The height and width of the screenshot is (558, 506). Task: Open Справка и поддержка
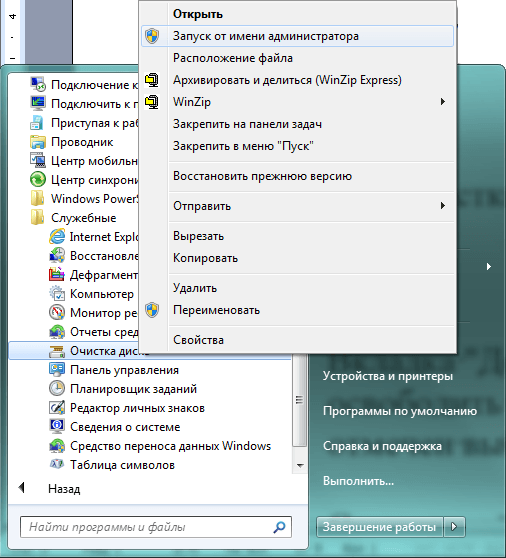(382, 446)
